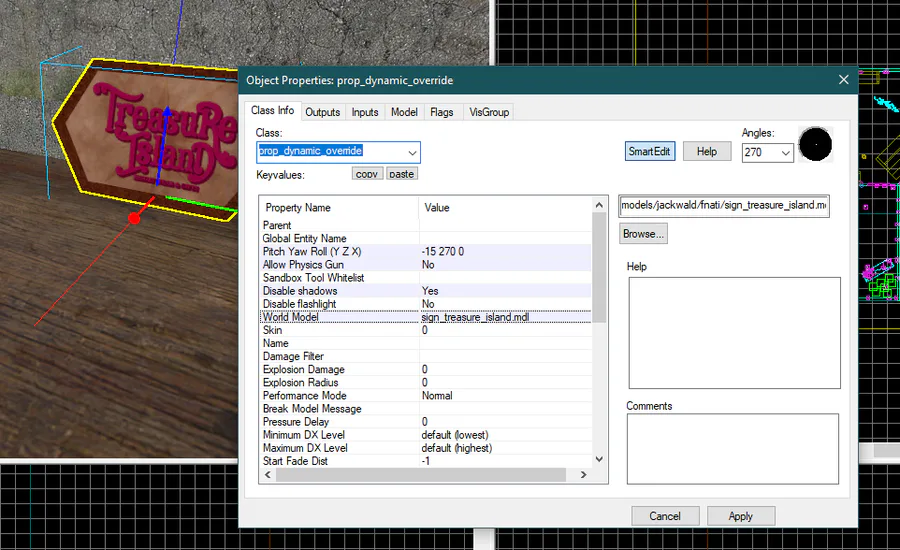This screenshot has width=900, height=550.
Task: Click the vertical scrollbar thumb in property list
Action: tap(599, 268)
